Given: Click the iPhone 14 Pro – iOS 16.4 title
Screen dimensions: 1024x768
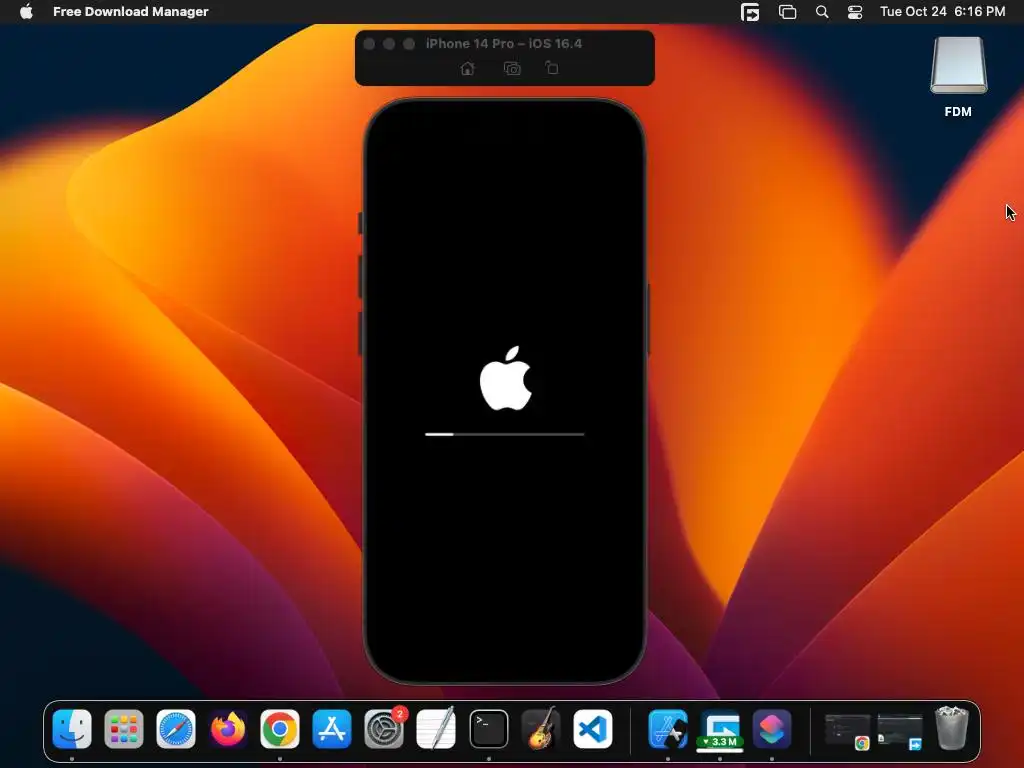Looking at the screenshot, I should click(x=504, y=44).
